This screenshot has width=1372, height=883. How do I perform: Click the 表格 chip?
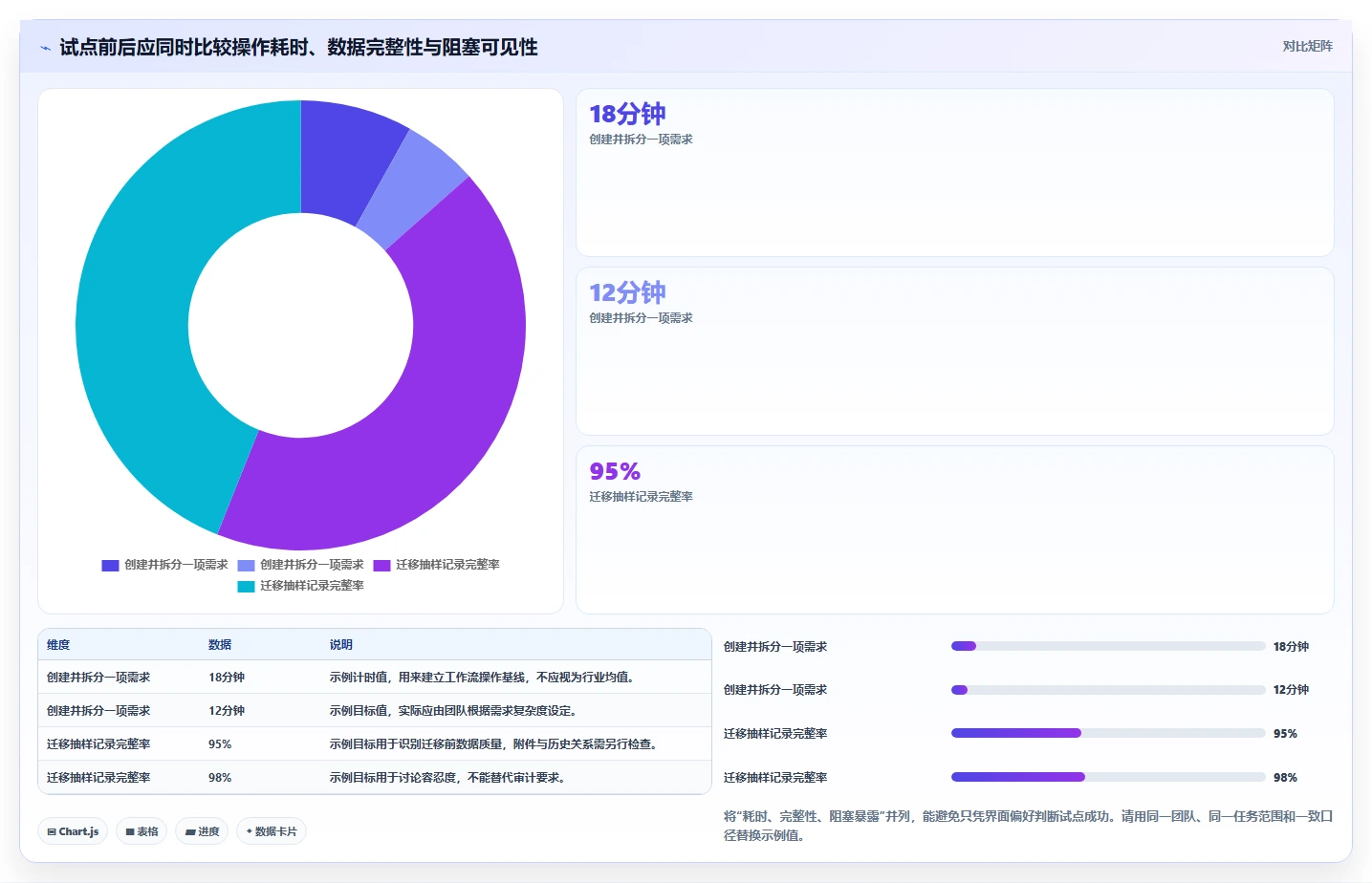142,831
